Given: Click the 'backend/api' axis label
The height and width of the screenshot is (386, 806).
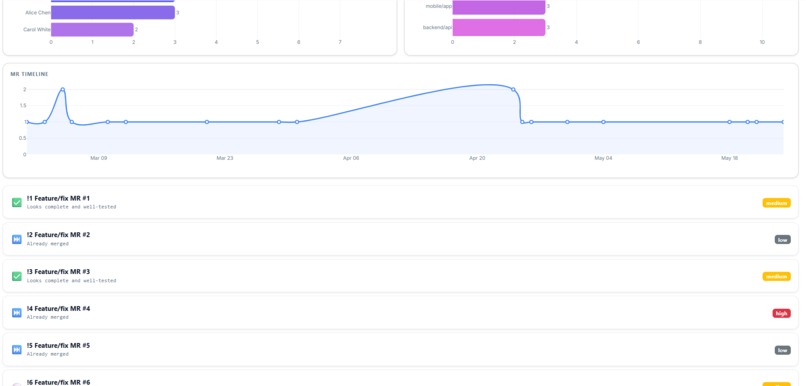Looking at the screenshot, I should point(437,27).
